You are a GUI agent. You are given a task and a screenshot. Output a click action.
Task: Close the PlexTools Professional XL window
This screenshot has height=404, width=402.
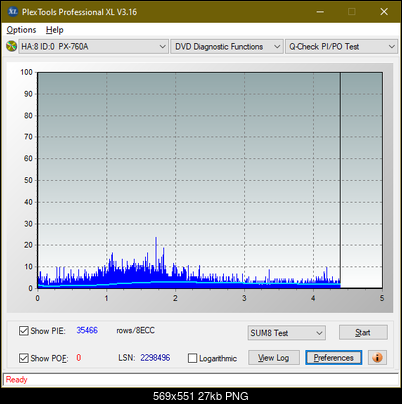click(x=384, y=12)
